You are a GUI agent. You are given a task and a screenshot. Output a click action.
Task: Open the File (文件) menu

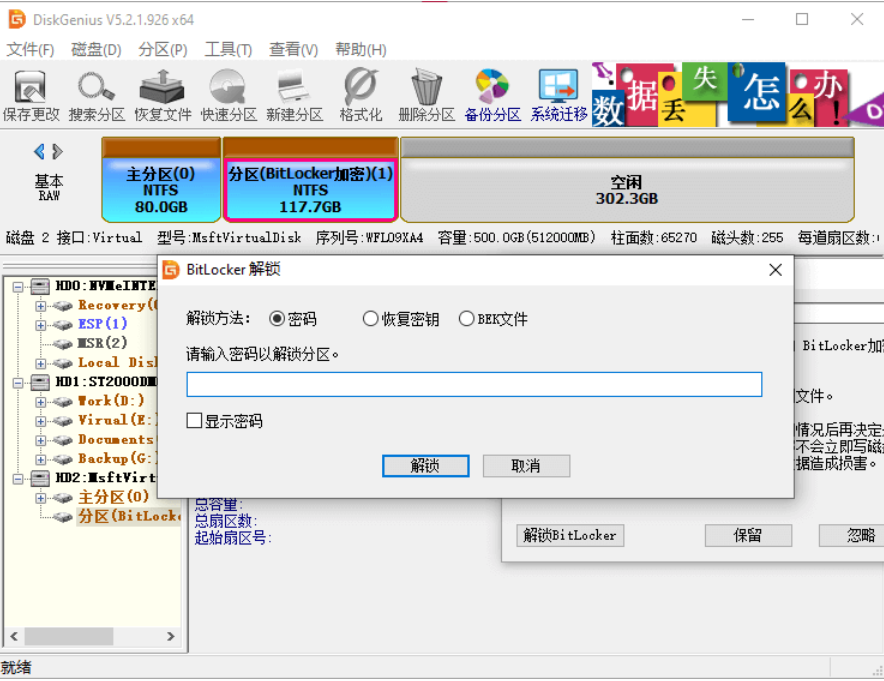[30, 50]
